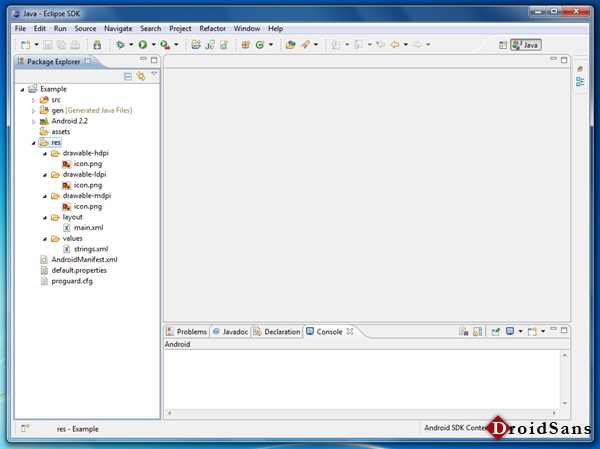
Task: Close the Package Explorer tab
Action: [88, 61]
